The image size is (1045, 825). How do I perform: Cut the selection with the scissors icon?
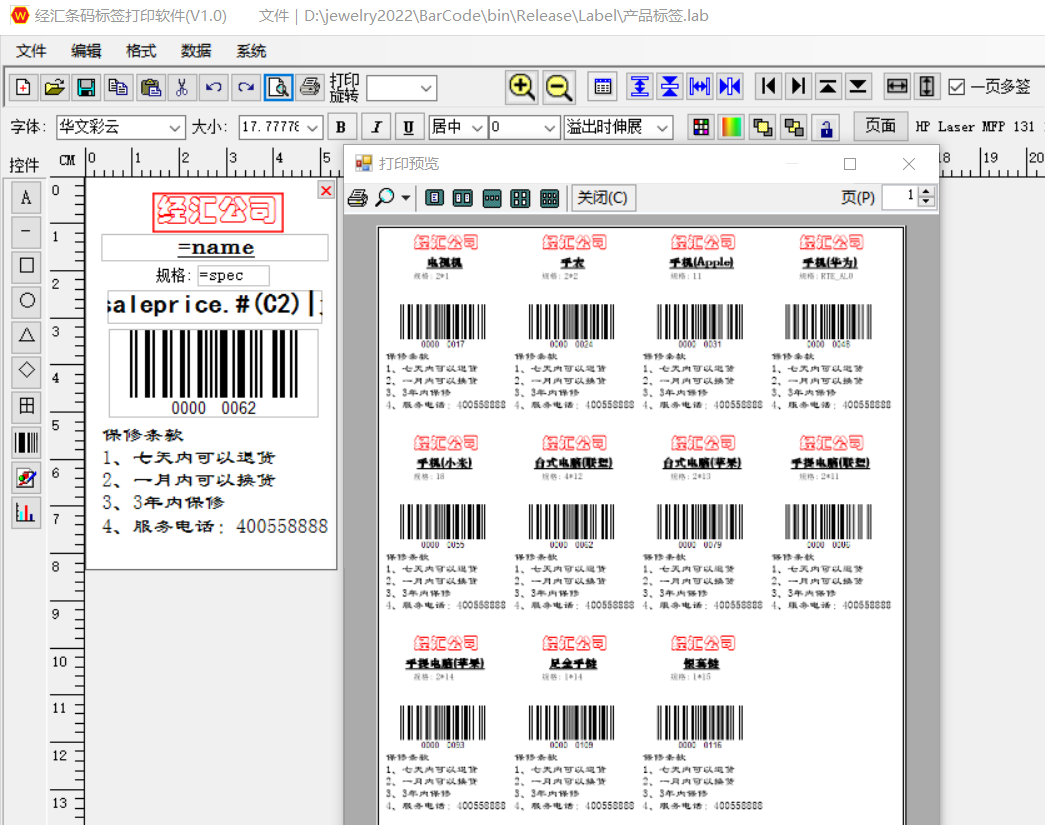pyautogui.click(x=182, y=87)
